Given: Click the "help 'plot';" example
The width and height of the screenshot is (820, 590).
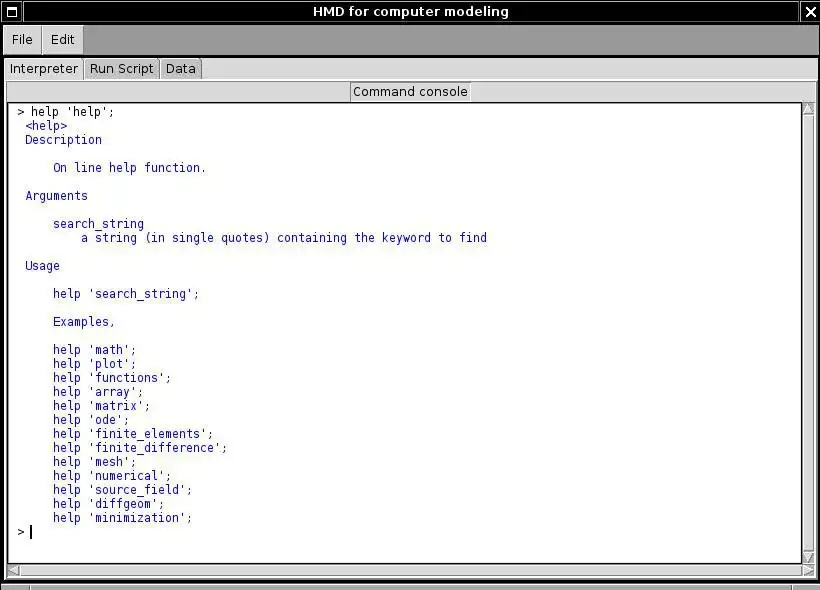Looking at the screenshot, I should coord(94,364).
